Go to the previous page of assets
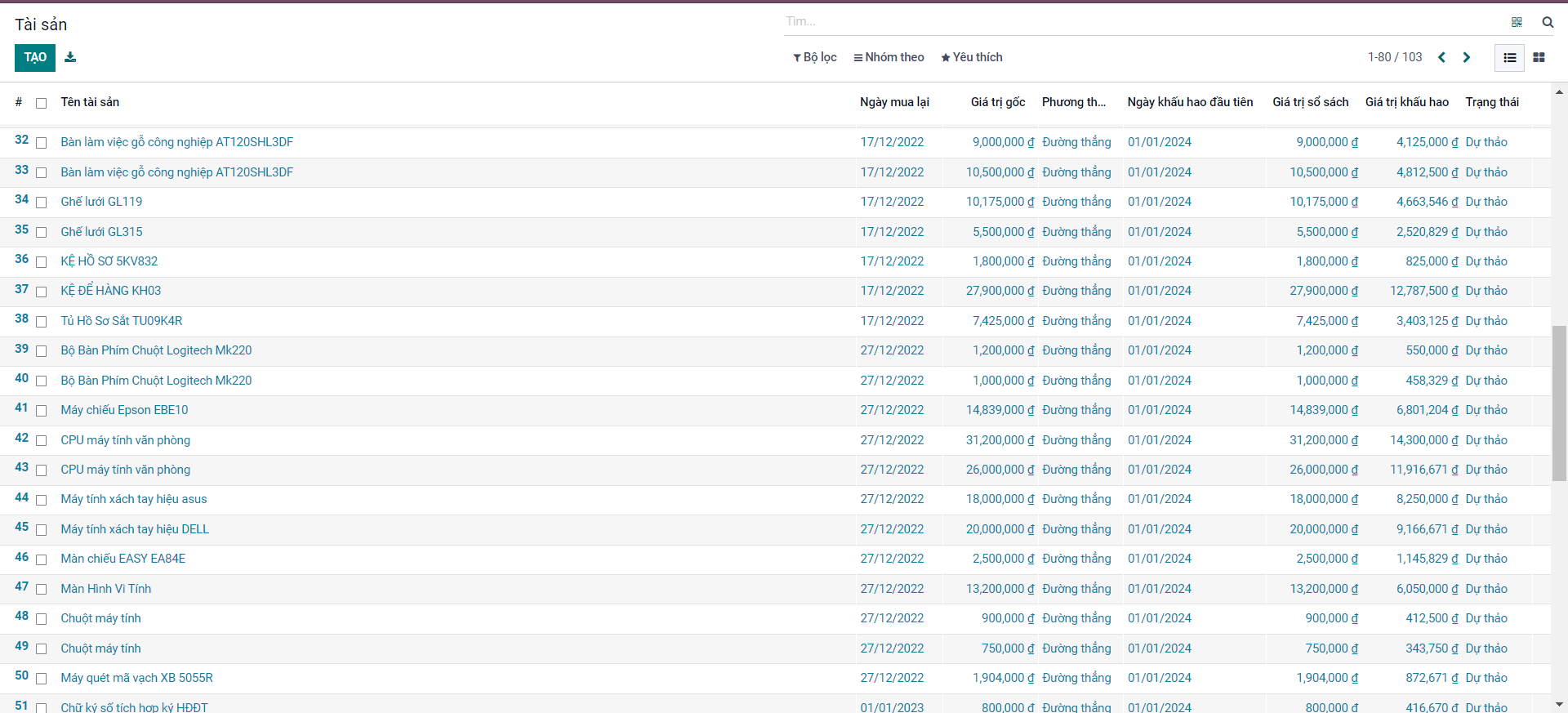Image resolution: width=1568 pixels, height=713 pixels. click(1441, 57)
